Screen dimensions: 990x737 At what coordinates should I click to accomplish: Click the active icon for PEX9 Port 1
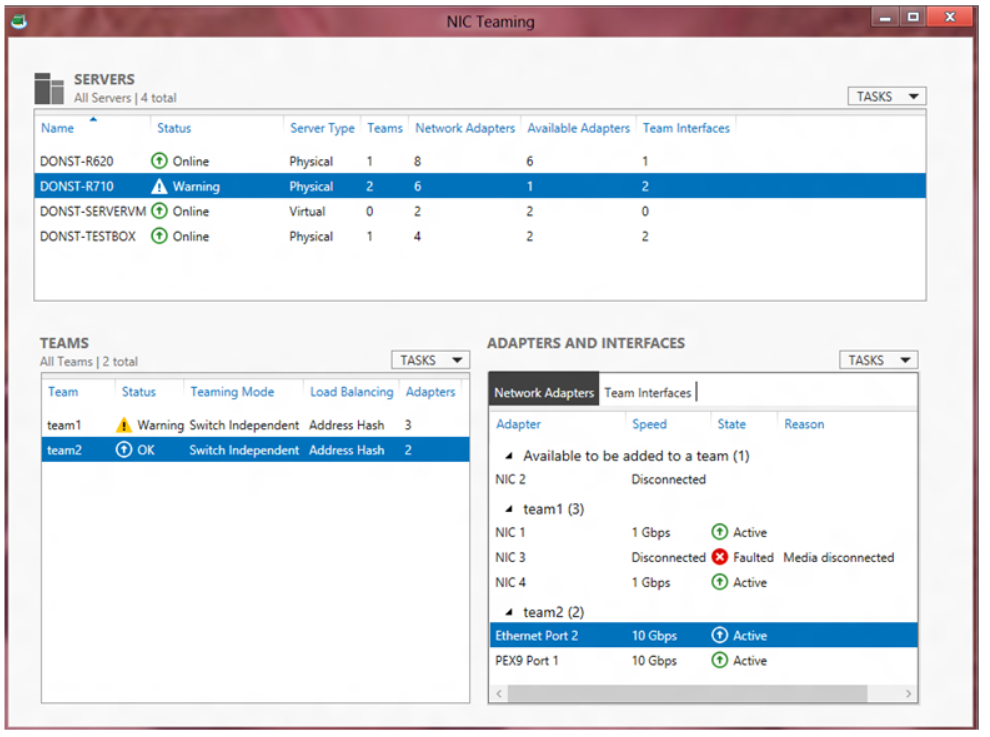point(719,661)
